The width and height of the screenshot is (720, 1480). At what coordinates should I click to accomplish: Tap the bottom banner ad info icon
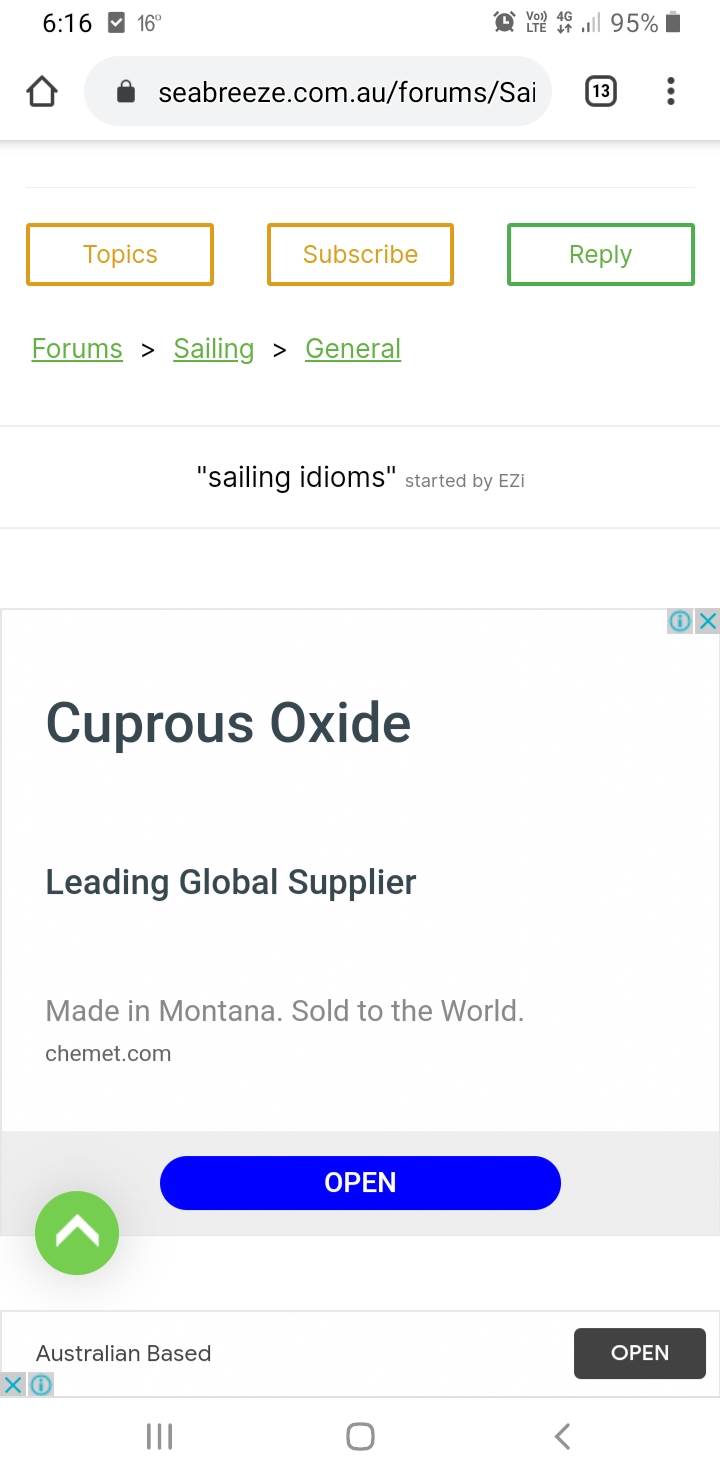(41, 1385)
